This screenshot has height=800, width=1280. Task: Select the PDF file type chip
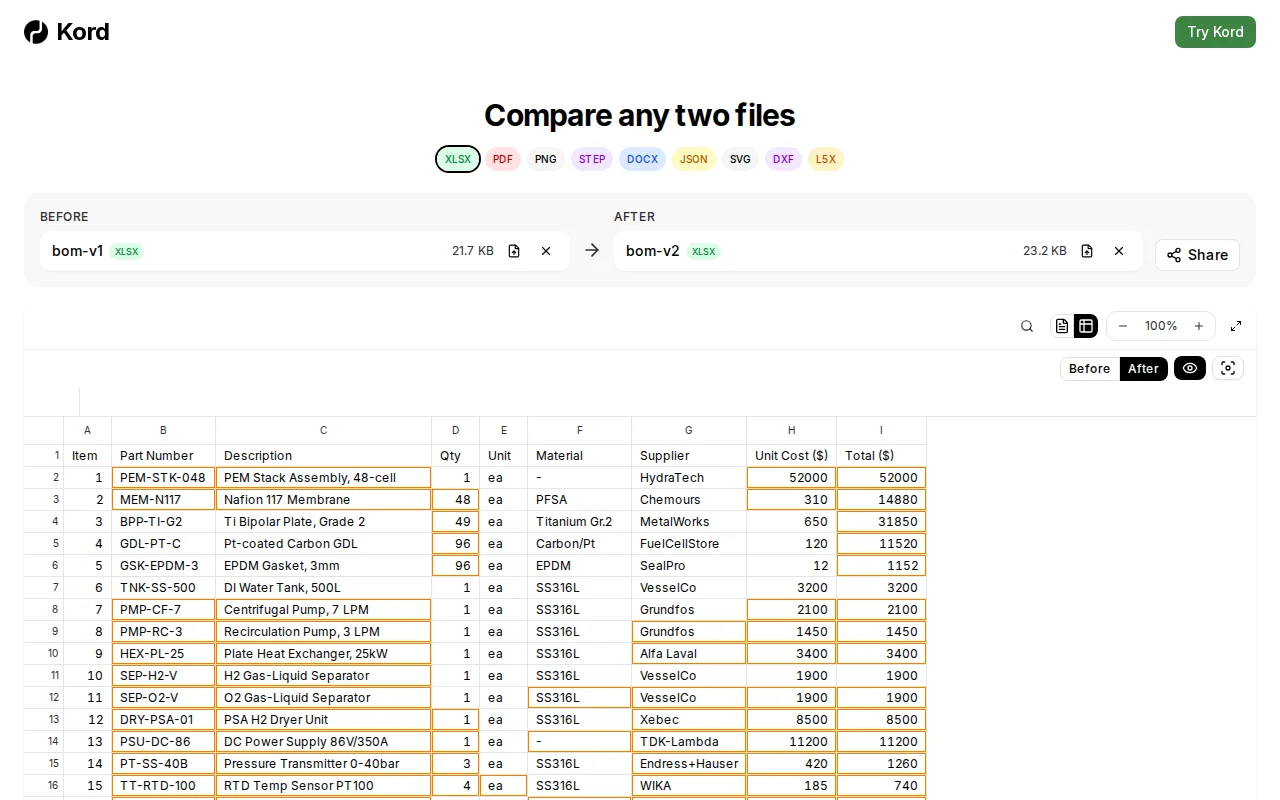coord(503,159)
